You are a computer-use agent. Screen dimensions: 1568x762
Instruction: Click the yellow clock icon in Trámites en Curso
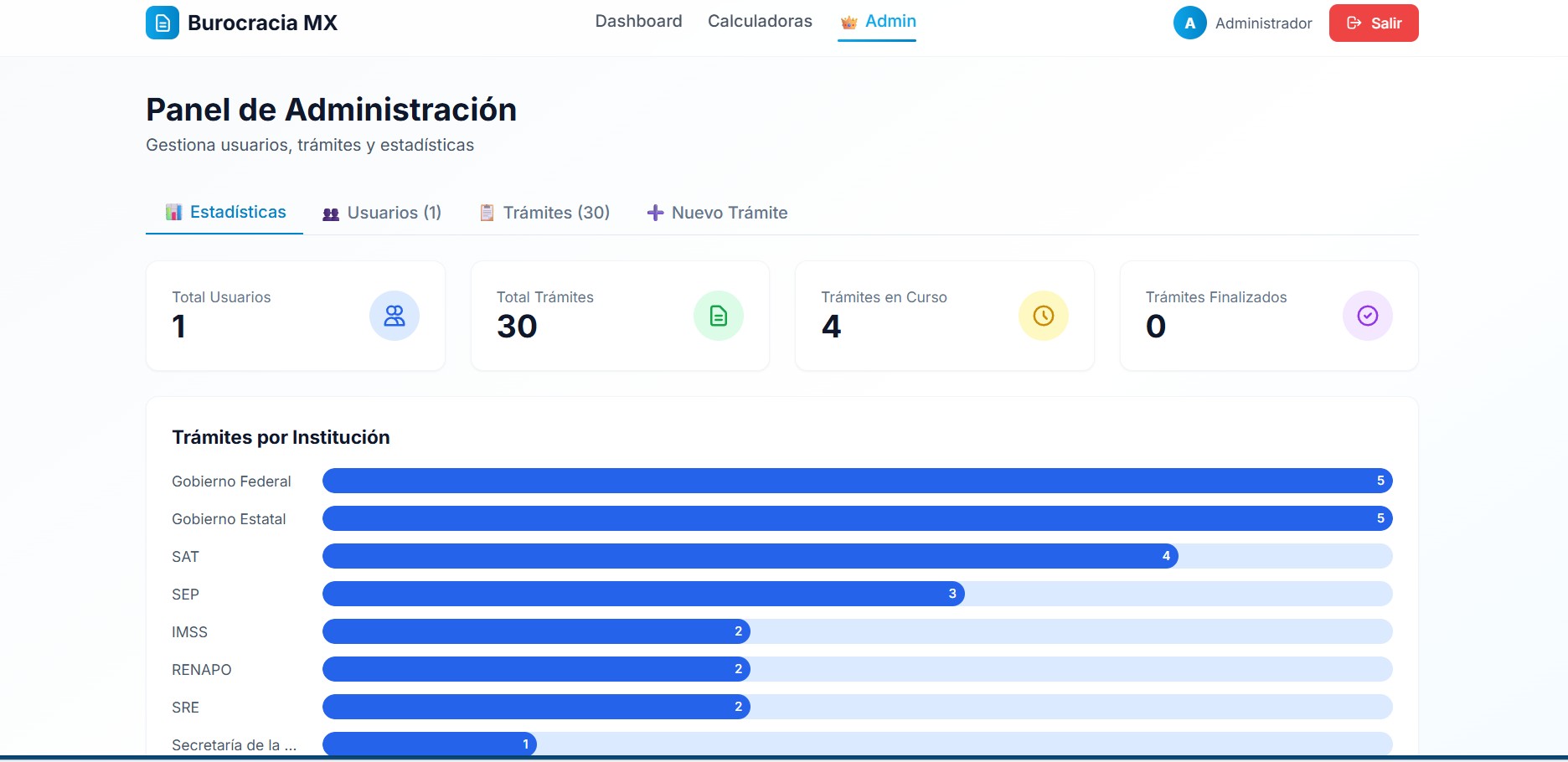(1044, 316)
